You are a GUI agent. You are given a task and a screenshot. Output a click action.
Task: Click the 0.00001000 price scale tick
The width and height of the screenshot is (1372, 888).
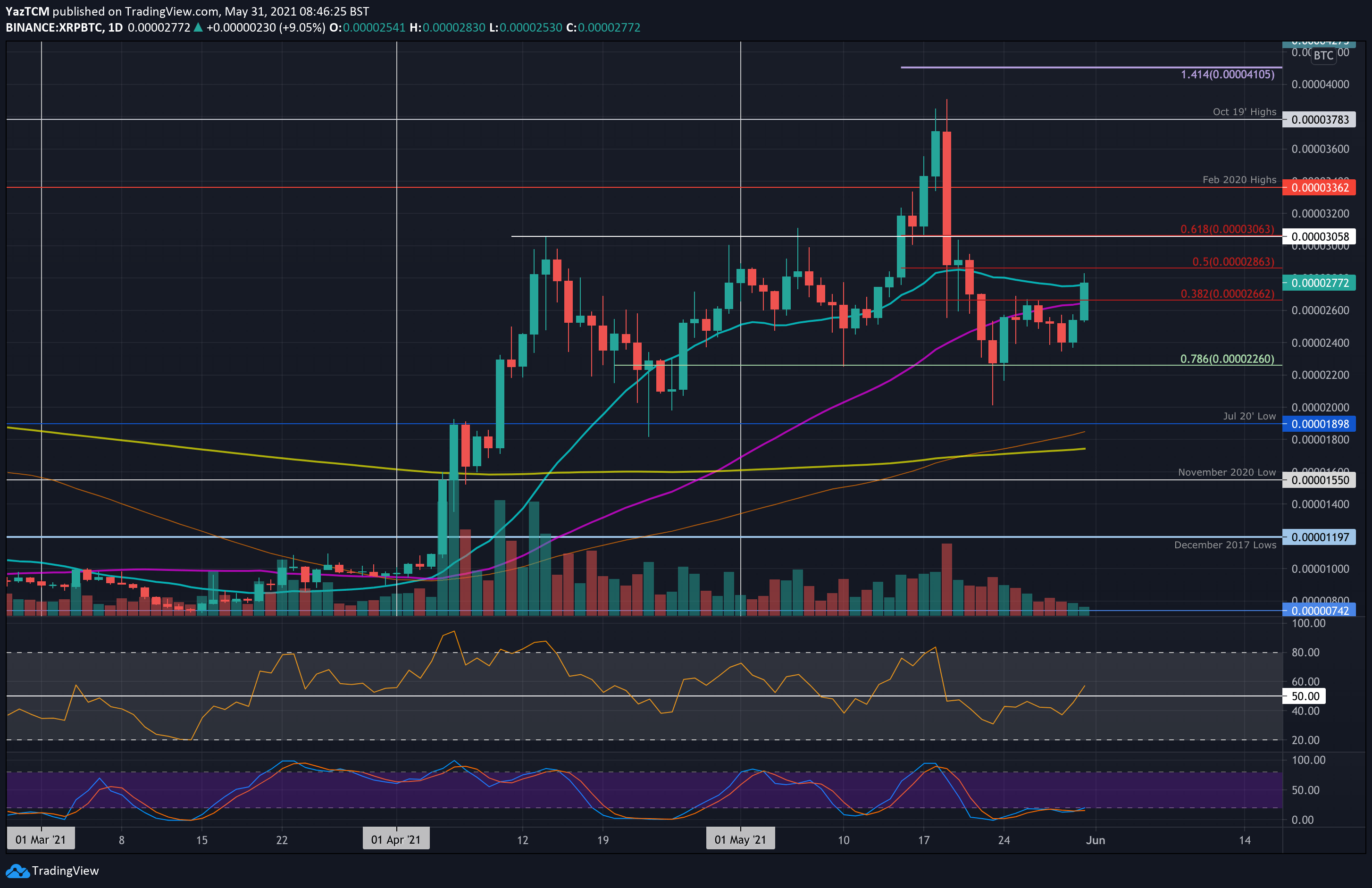(1320, 569)
